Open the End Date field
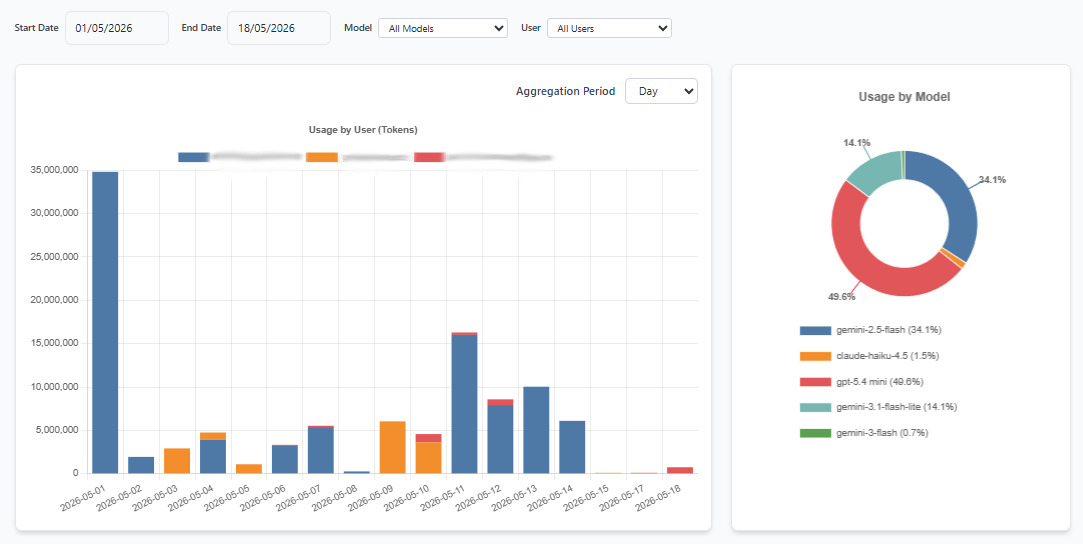Screen dimensions: 1083x544 pos(279,28)
